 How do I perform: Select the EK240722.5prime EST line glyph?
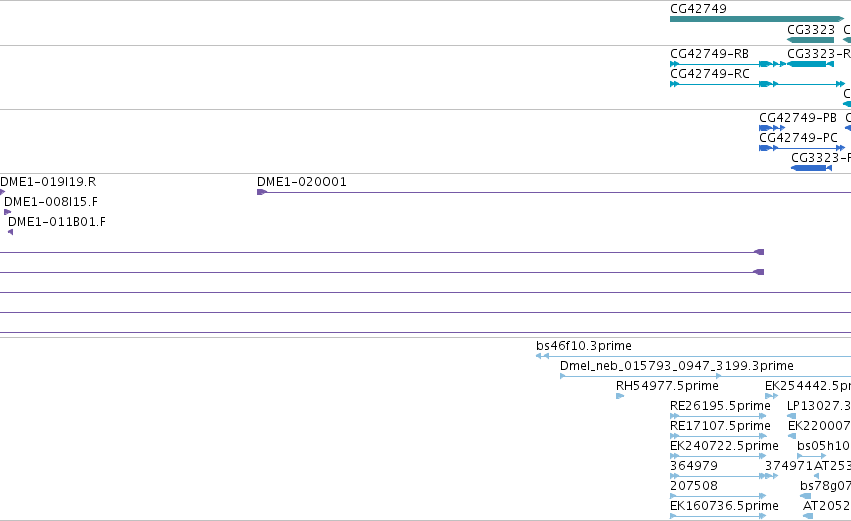[718, 456]
